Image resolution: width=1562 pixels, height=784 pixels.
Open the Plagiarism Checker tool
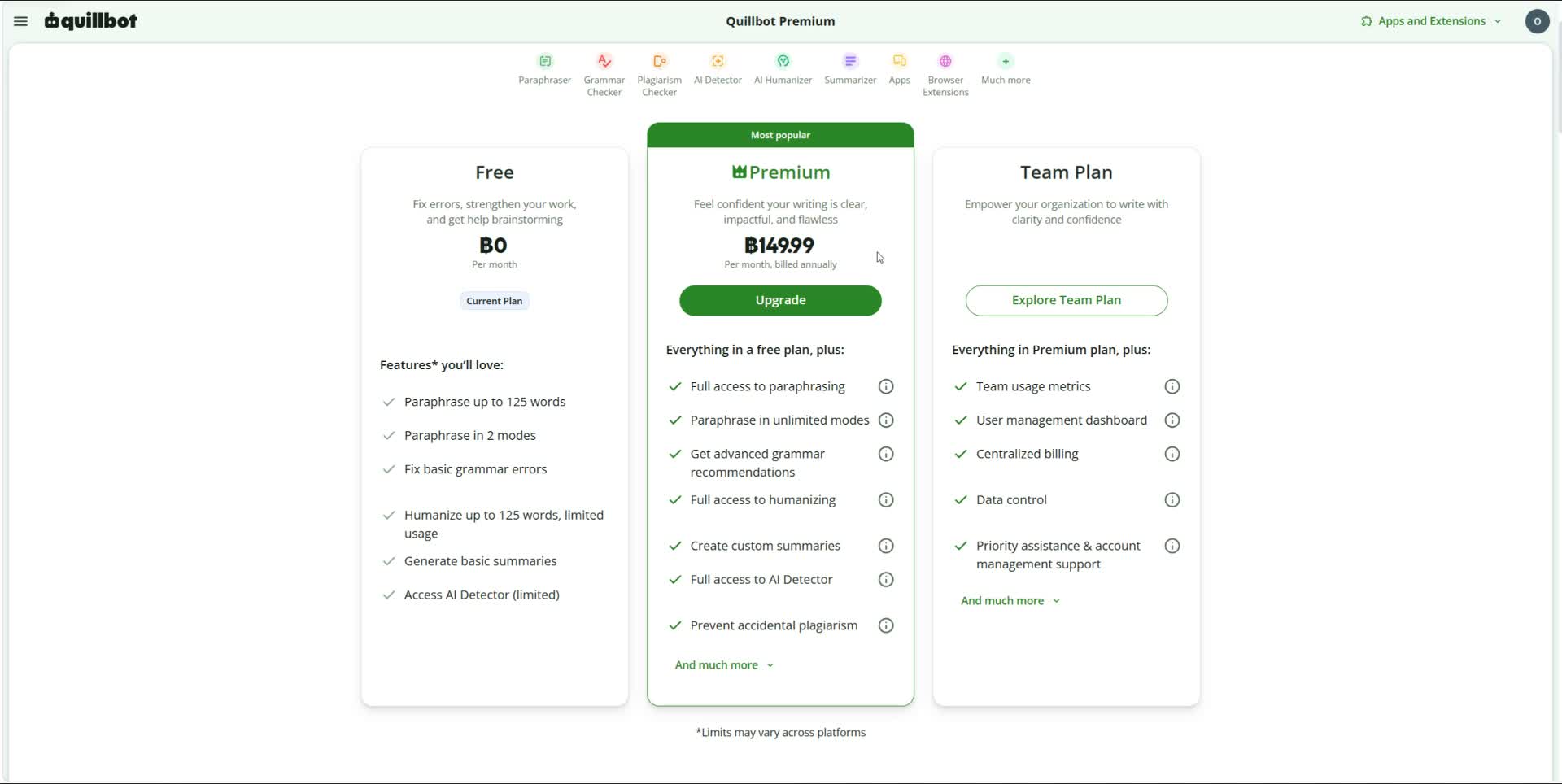[x=660, y=75]
